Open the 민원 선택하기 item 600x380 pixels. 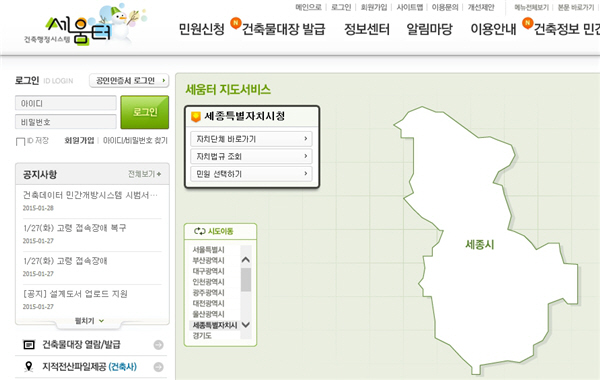[251, 174]
